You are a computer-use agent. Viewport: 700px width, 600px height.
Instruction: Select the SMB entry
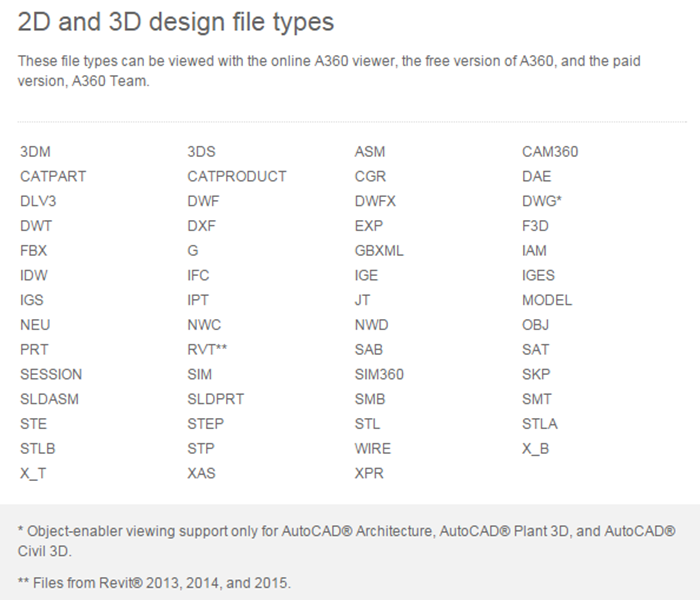point(370,399)
